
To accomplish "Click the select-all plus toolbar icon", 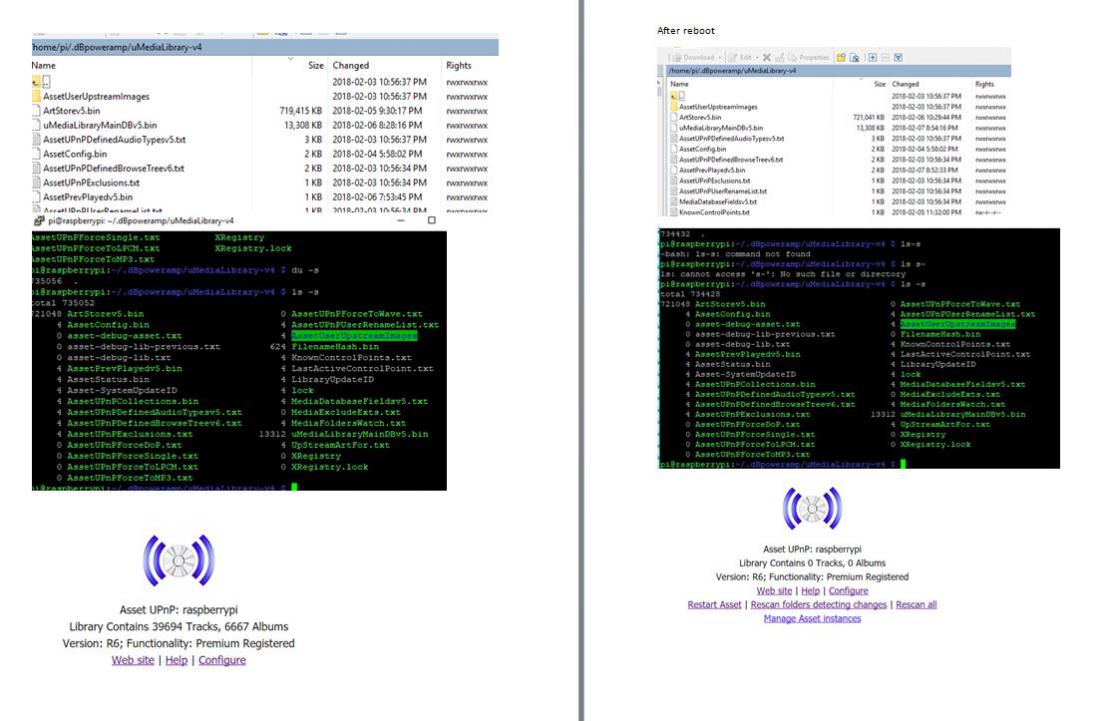I will [871, 57].
